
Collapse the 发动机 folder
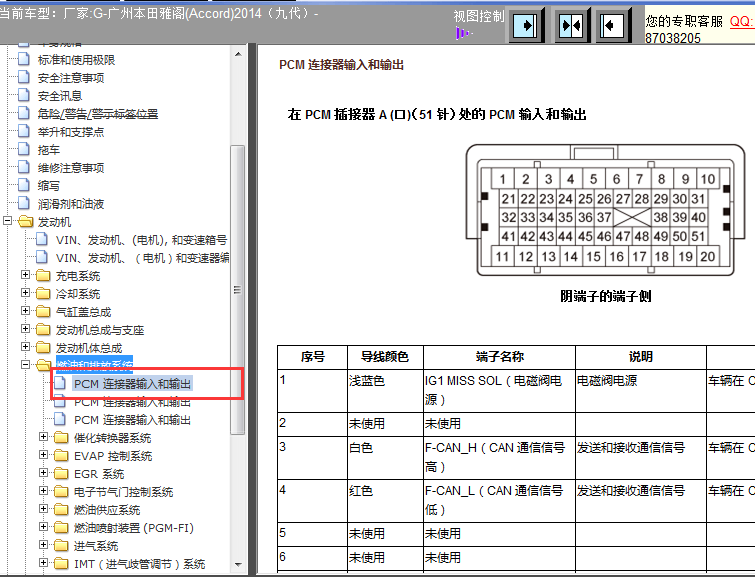8,221
